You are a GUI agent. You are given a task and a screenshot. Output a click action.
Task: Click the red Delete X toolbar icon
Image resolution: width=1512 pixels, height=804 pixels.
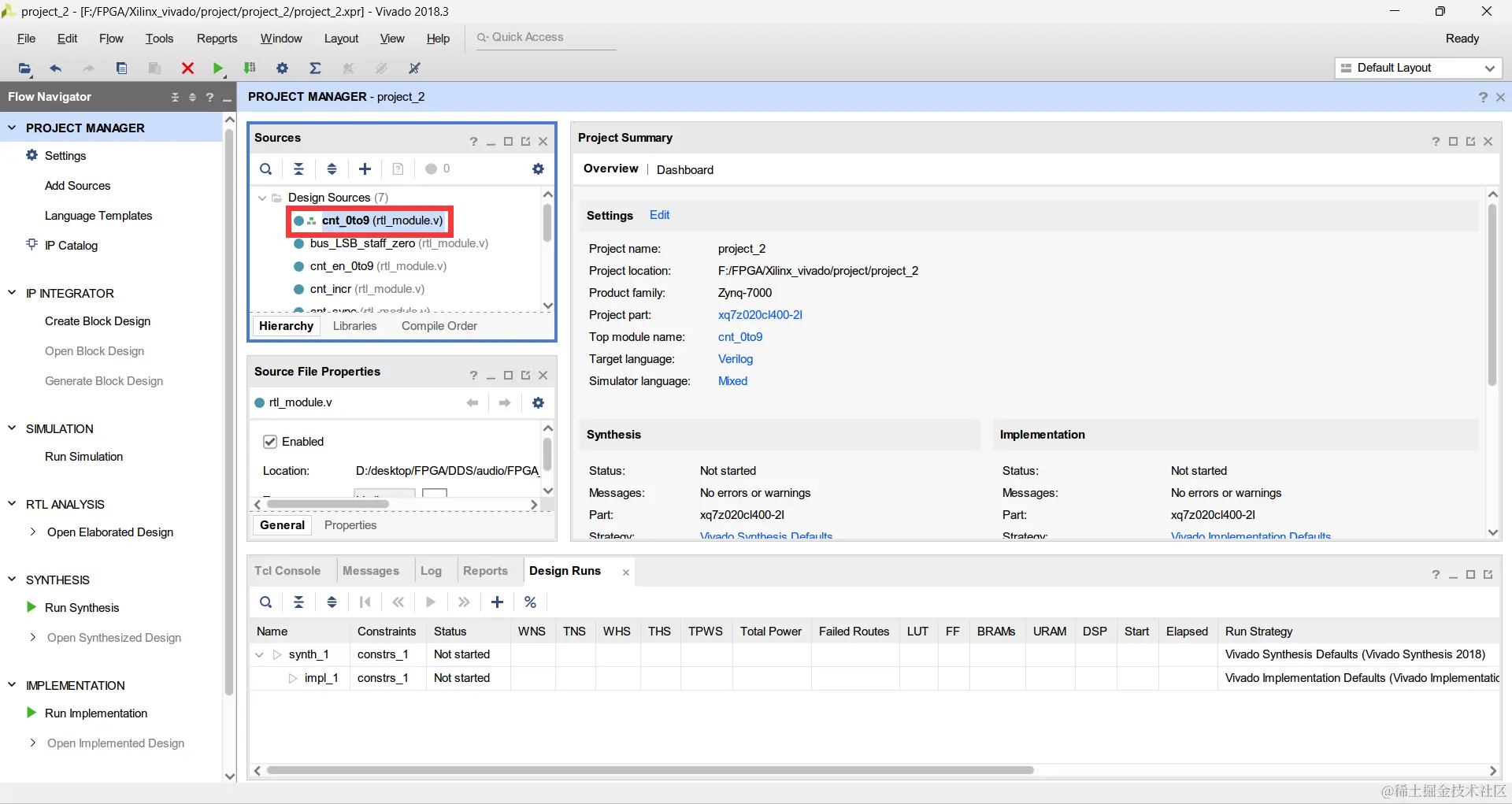(187, 69)
